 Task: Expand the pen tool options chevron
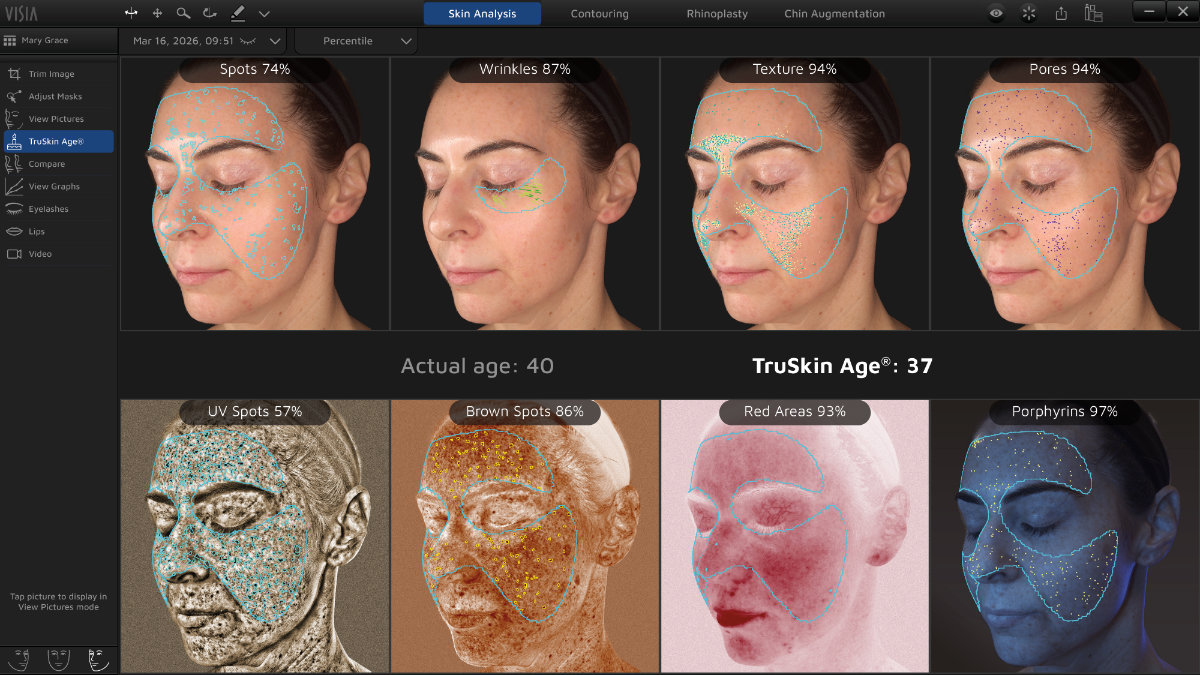[x=264, y=14]
